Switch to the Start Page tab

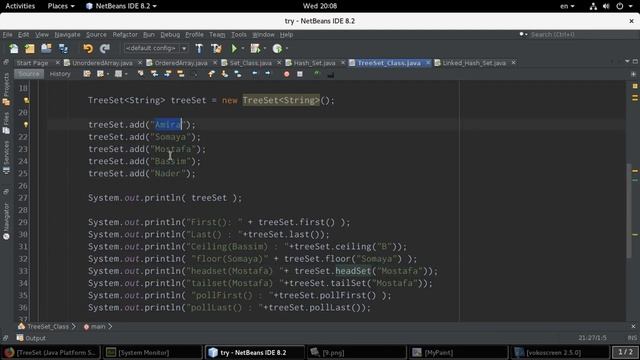[x=32, y=63]
